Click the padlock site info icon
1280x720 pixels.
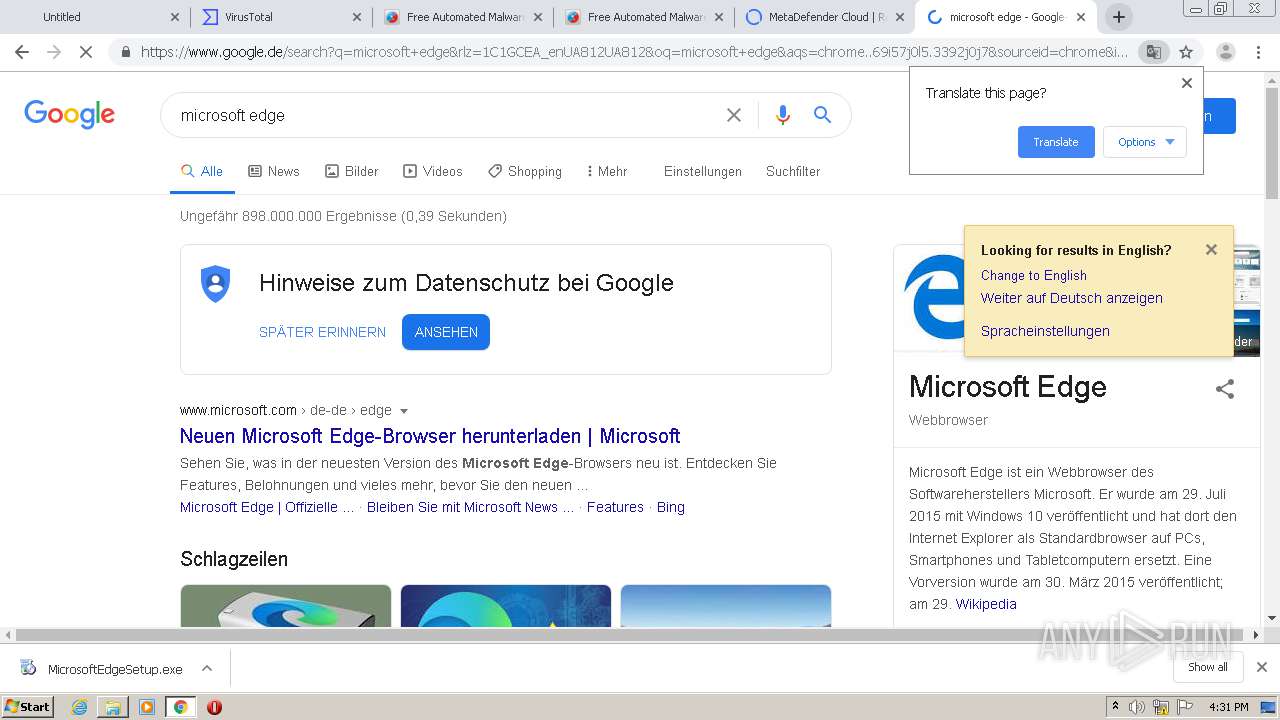[x=126, y=52]
